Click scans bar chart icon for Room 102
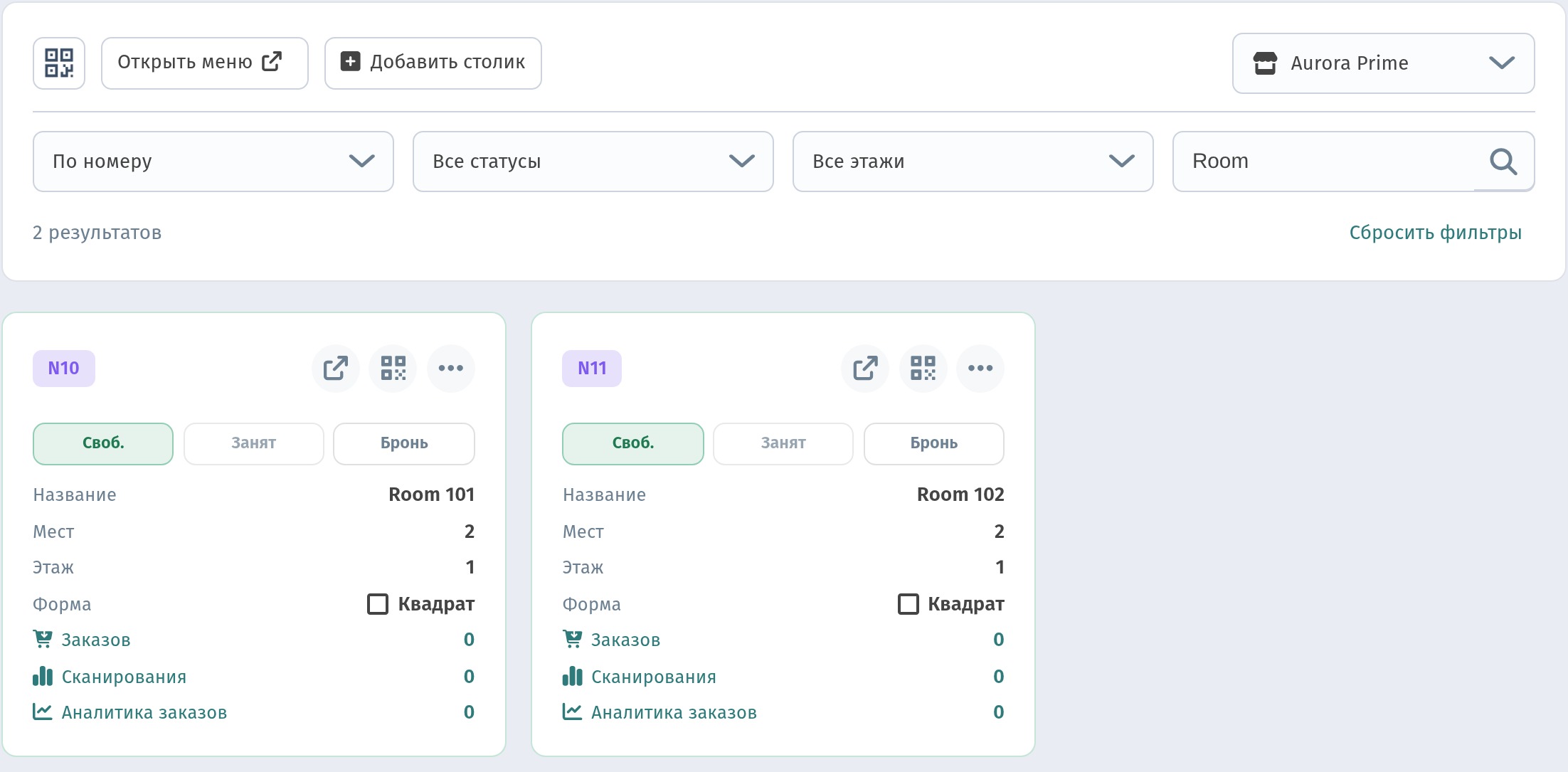This screenshot has width=1568, height=772. 572,676
